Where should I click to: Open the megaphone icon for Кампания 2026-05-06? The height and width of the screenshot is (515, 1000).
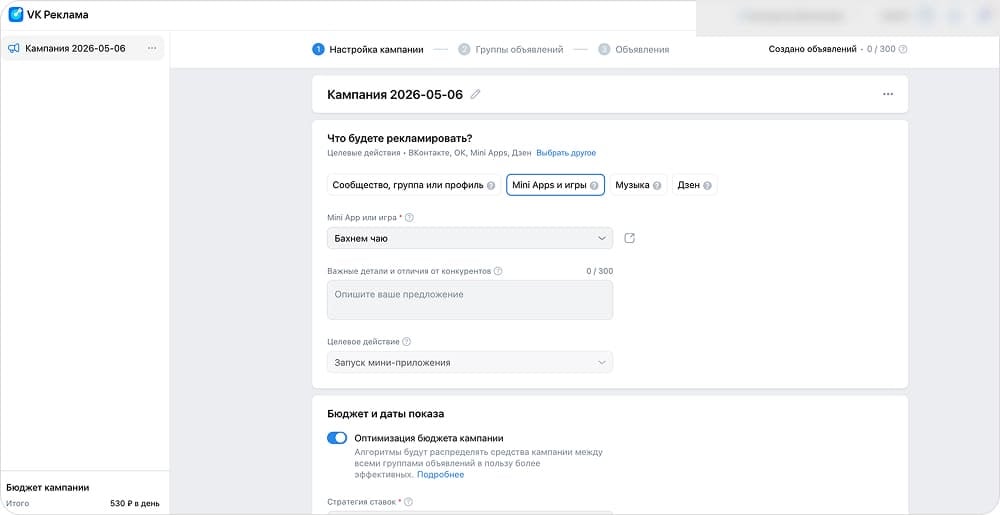(14, 48)
